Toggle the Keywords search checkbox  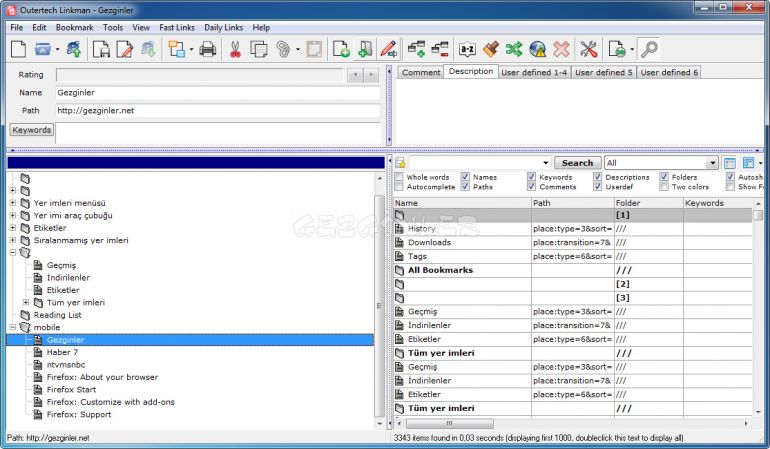531,177
